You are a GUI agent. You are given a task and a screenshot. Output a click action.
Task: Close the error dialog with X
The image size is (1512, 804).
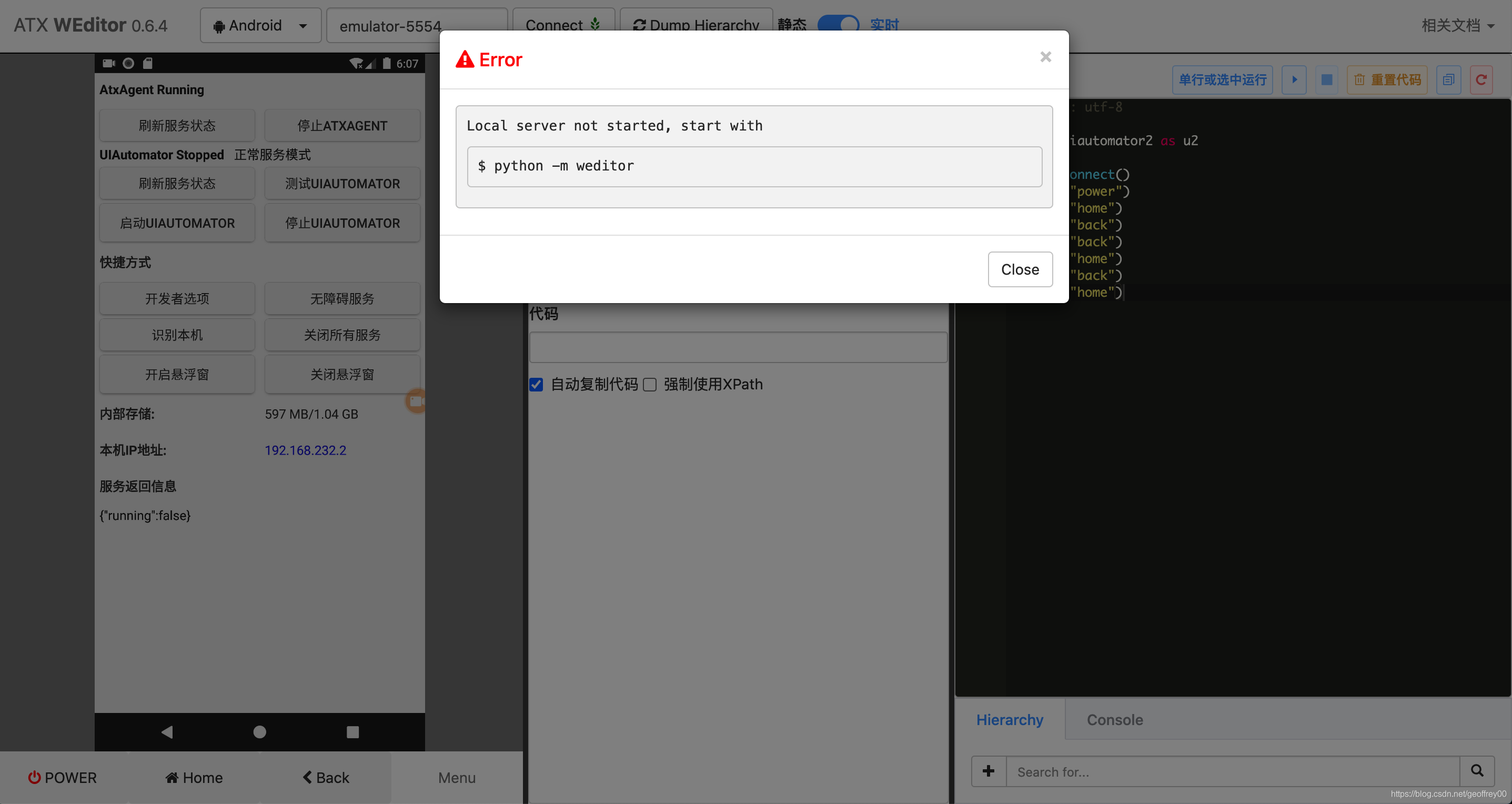(x=1045, y=57)
